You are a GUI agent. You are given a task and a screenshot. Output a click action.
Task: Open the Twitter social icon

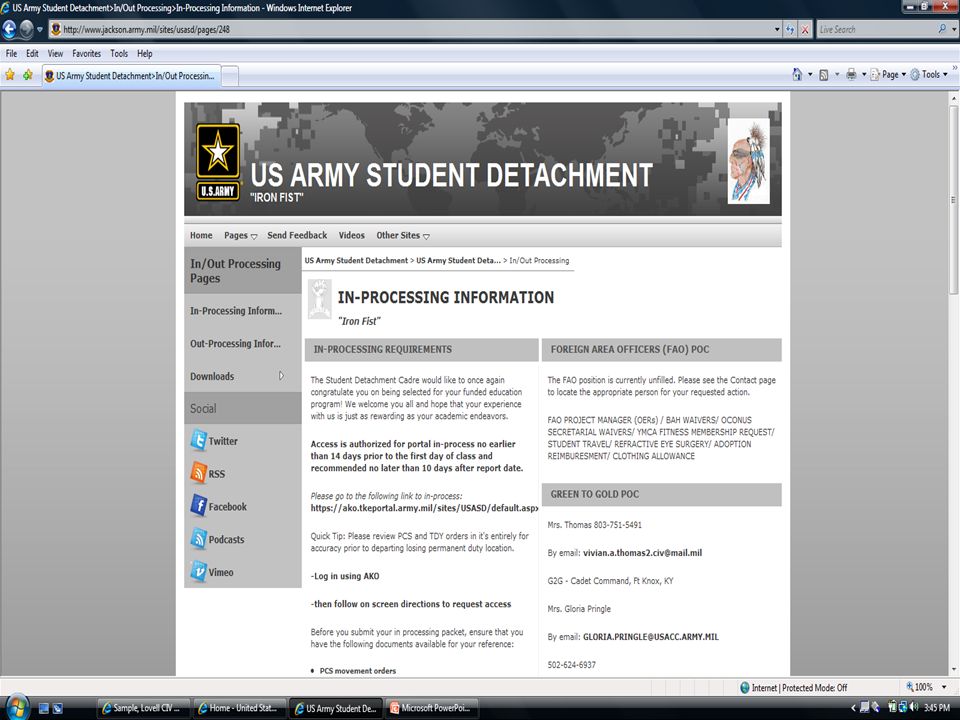[198, 440]
